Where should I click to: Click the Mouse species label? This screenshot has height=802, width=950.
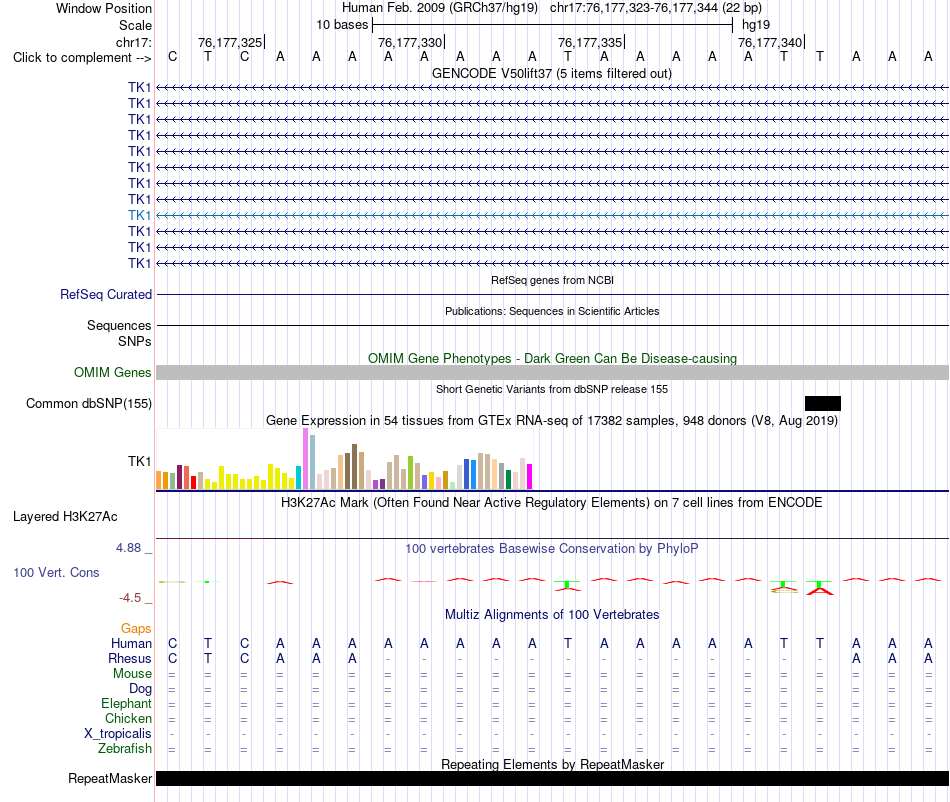pos(132,674)
